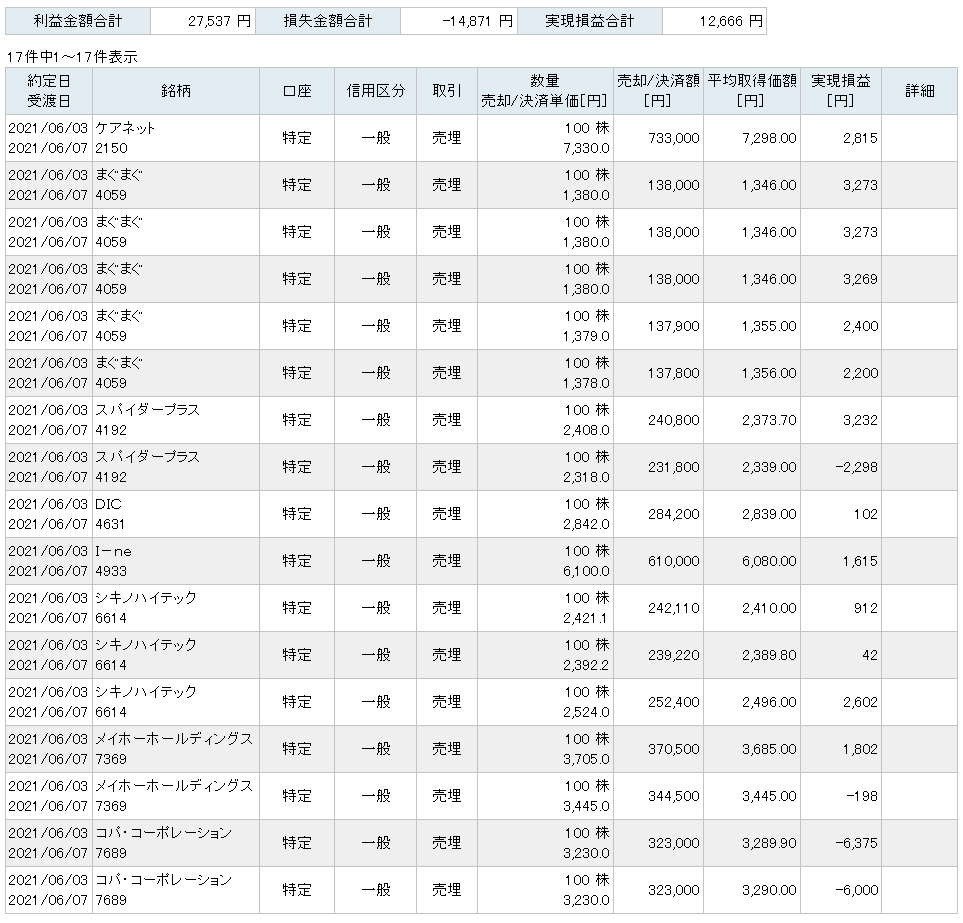
Task: Click the I-ne settlement amount 610,000
Action: [x=674, y=561]
